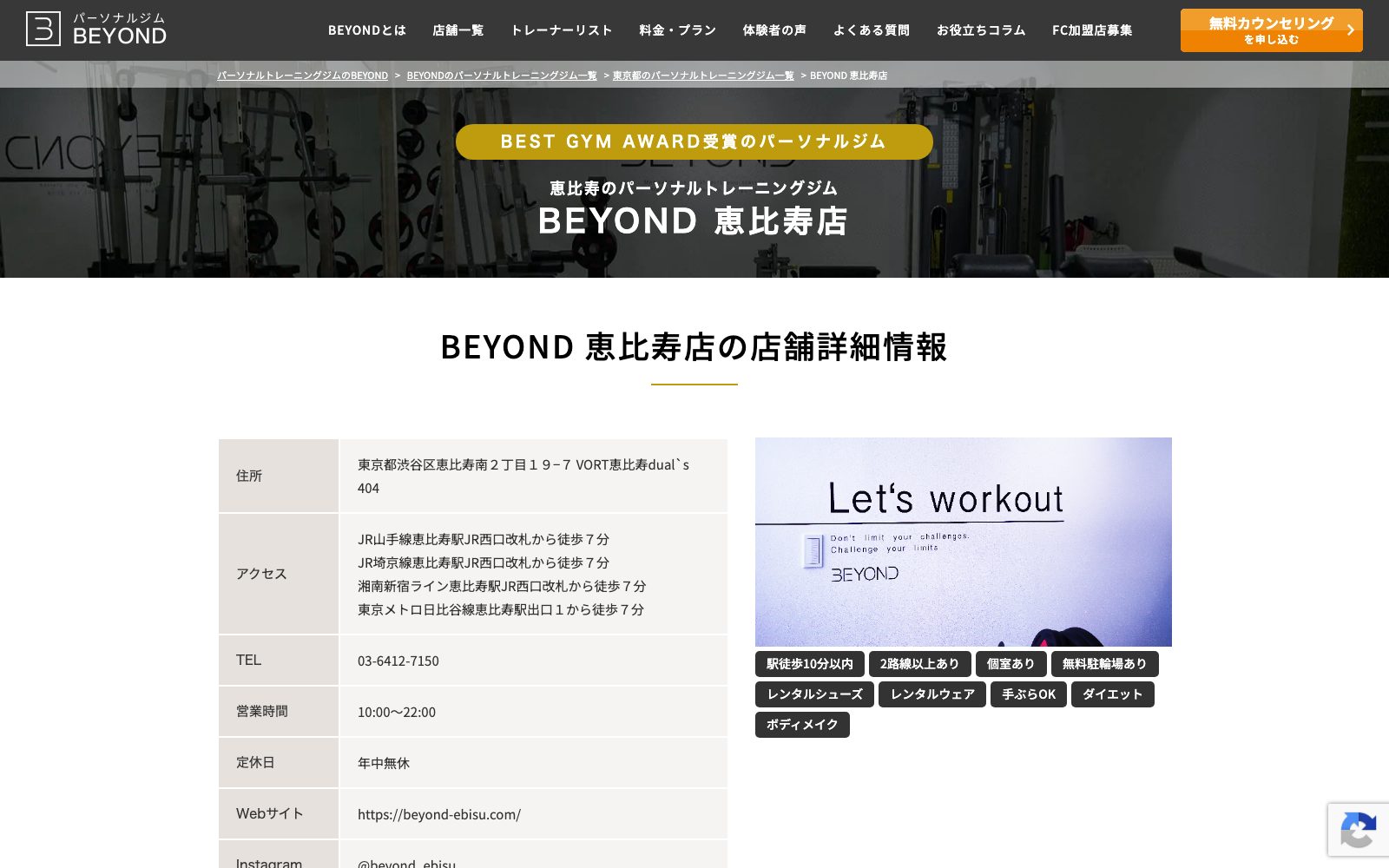Click 無料カウンセリングを申し込む button
Image resolution: width=1389 pixels, height=868 pixels.
pos(1271,30)
